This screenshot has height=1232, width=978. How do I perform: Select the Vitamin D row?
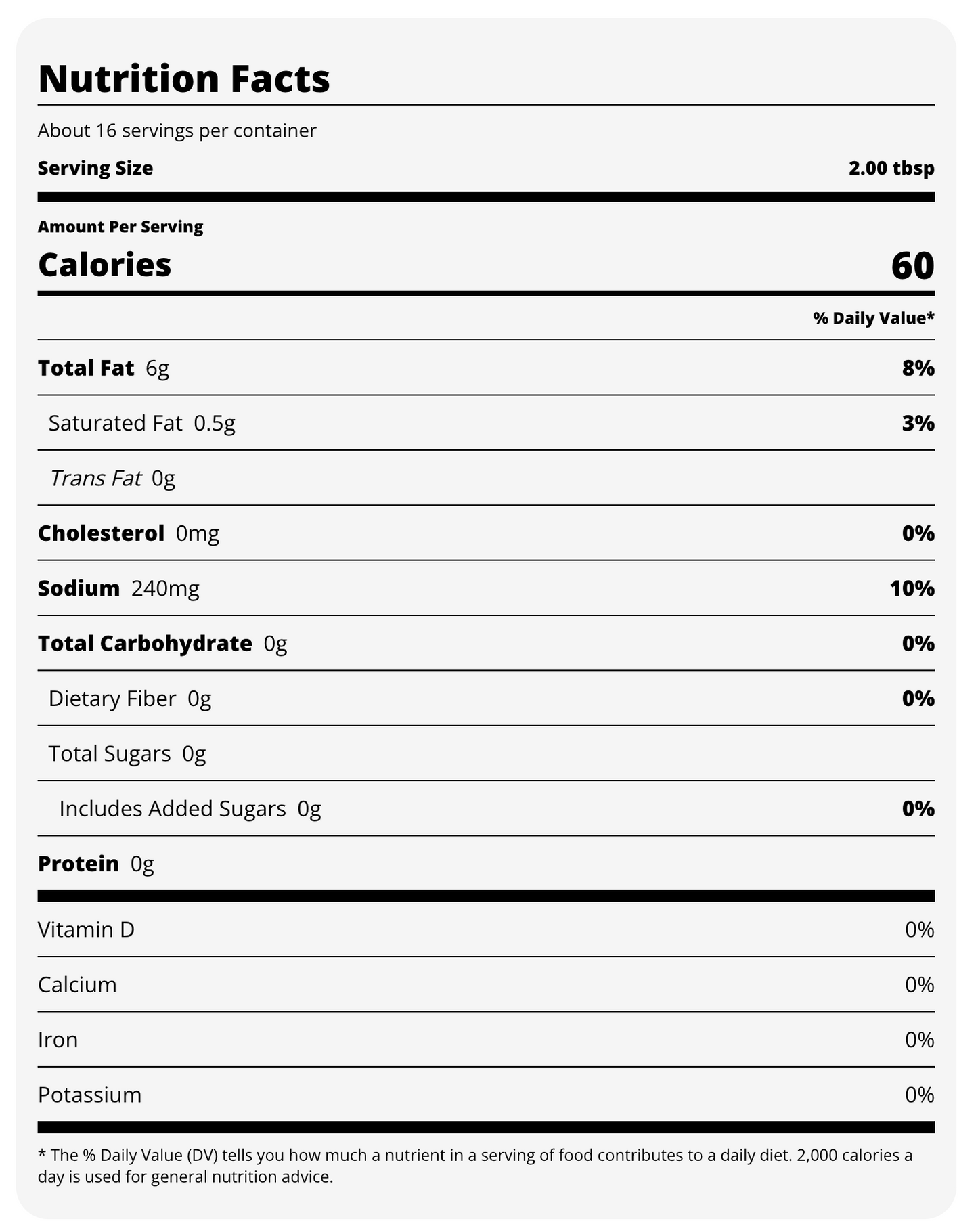(x=86, y=929)
